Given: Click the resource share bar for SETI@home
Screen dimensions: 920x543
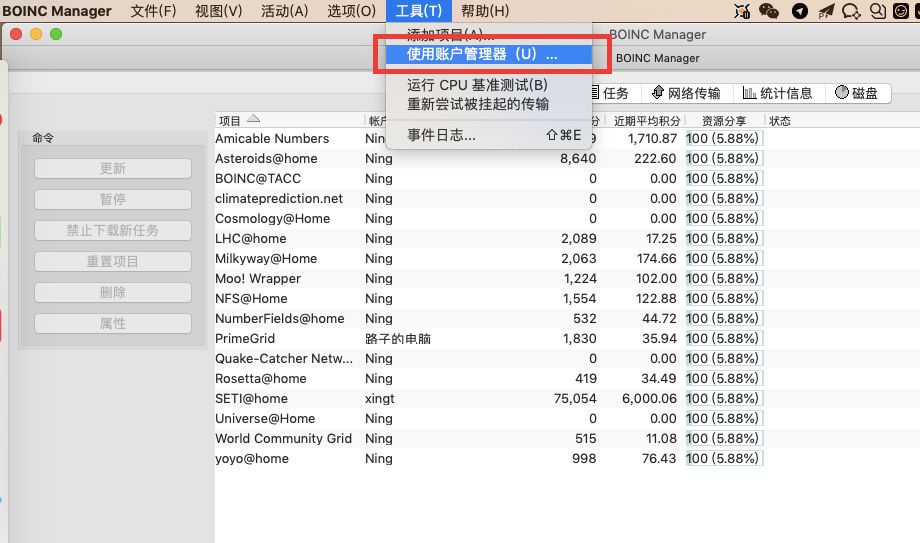Looking at the screenshot, I should pos(724,399).
